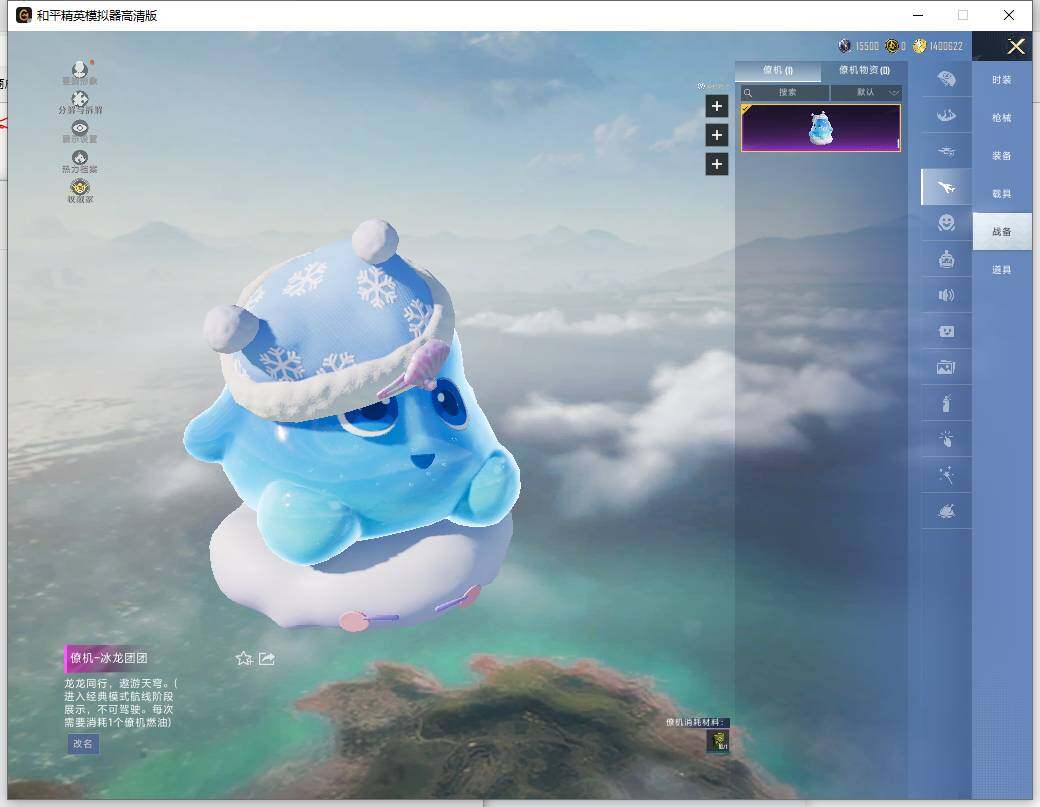Open the pointing hand gesture category icon
Image resolution: width=1040 pixels, height=807 pixels.
946,438
